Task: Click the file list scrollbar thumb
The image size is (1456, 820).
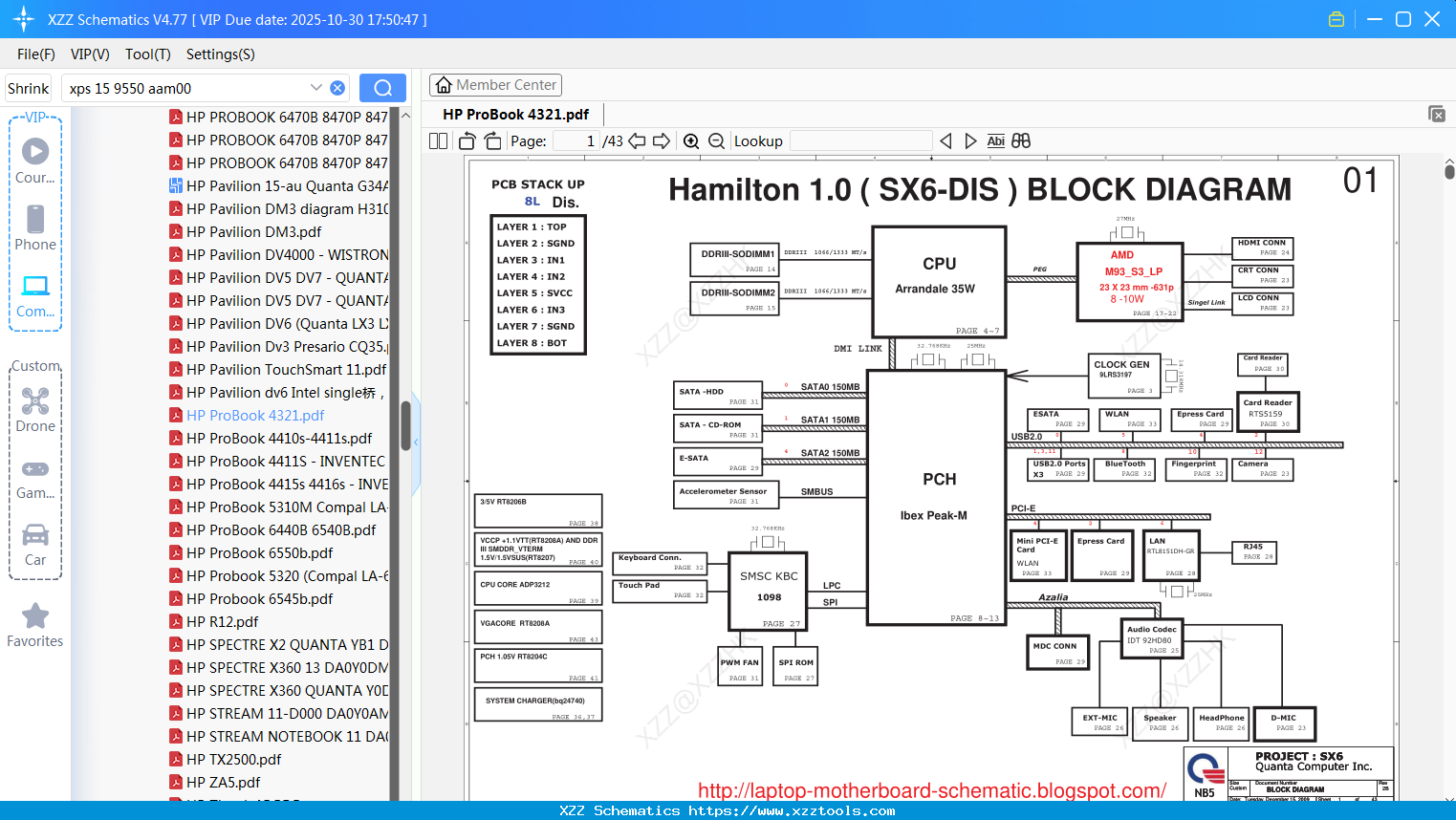Action: (405, 425)
